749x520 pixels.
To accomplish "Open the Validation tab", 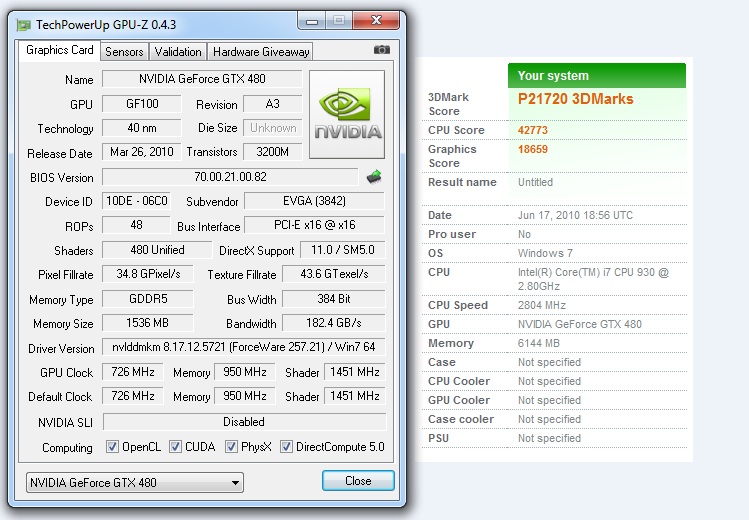I will (x=178, y=52).
